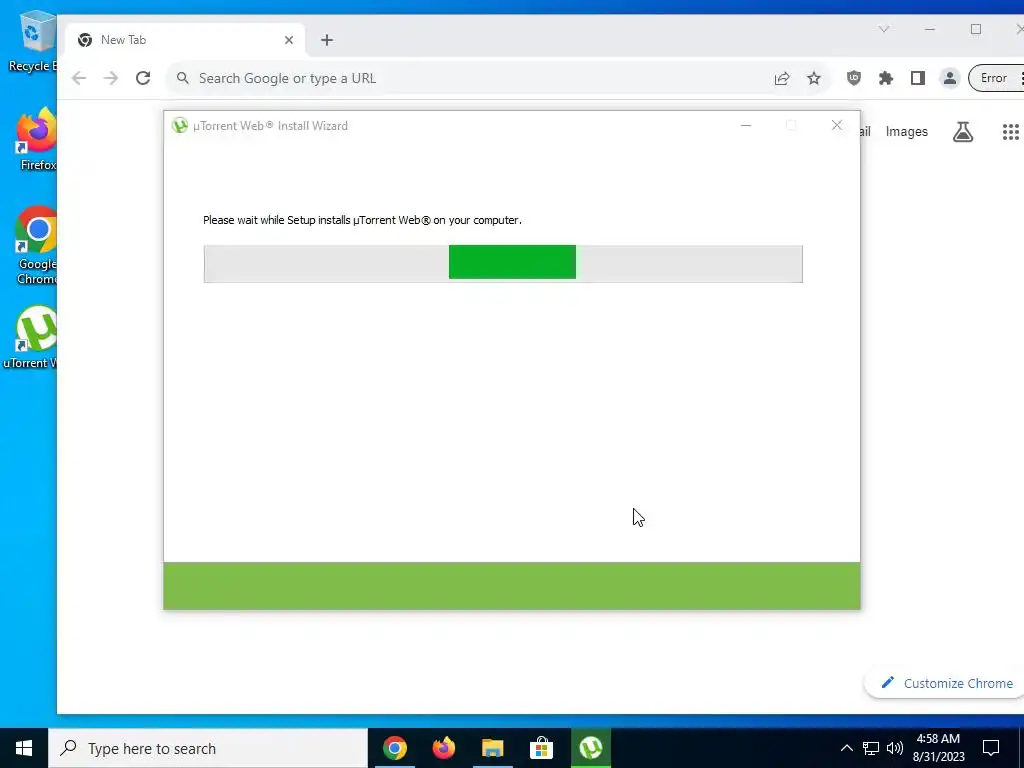Viewport: 1024px width, 768px height.
Task: Open Chrome from the taskbar
Action: point(395,748)
